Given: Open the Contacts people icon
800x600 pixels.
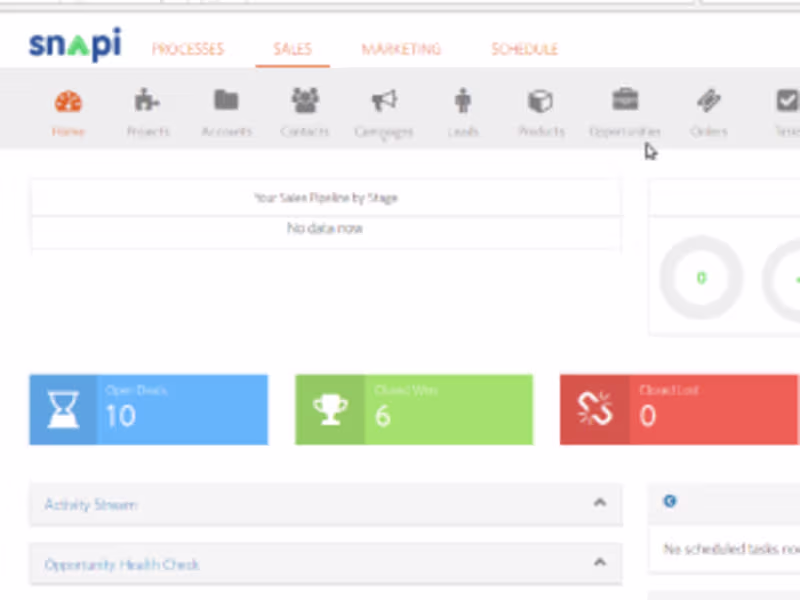Looking at the screenshot, I should (305, 100).
